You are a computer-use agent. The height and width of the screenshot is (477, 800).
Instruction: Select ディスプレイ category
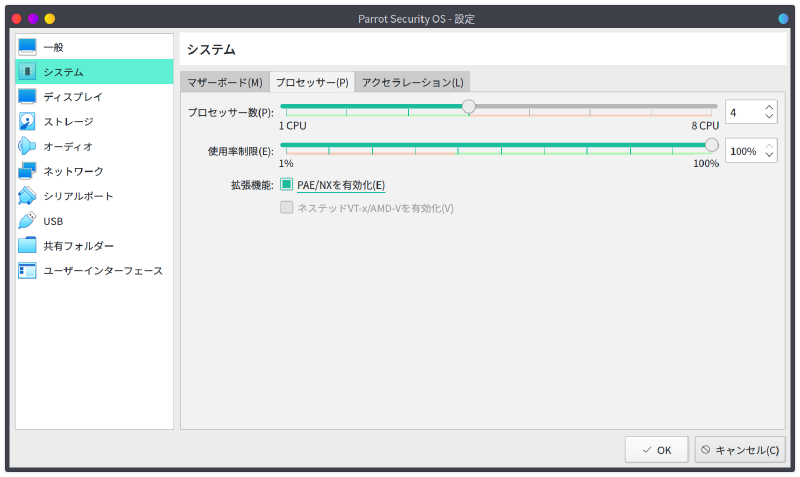pyautogui.click(x=94, y=96)
